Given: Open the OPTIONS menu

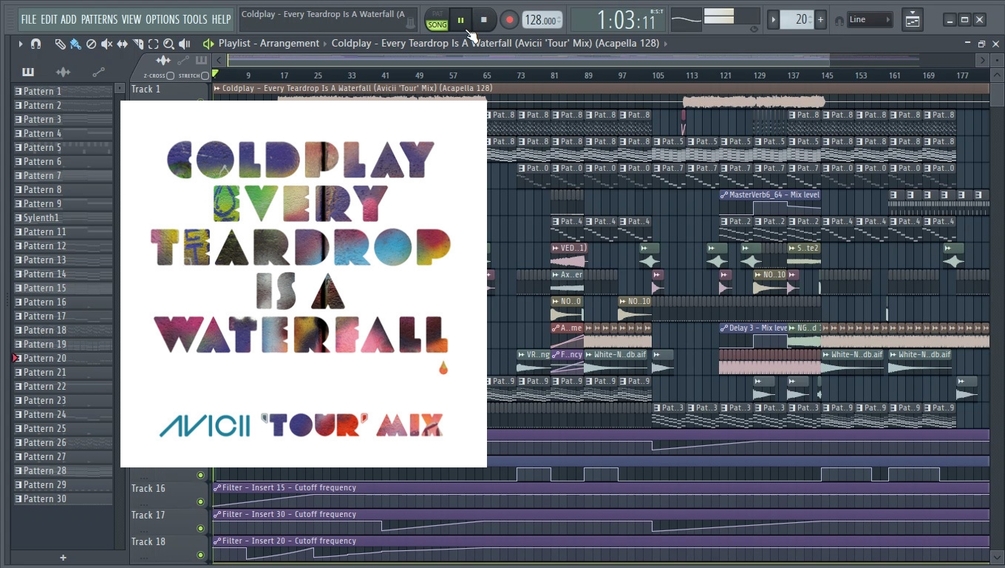Looking at the screenshot, I should coord(162,19).
